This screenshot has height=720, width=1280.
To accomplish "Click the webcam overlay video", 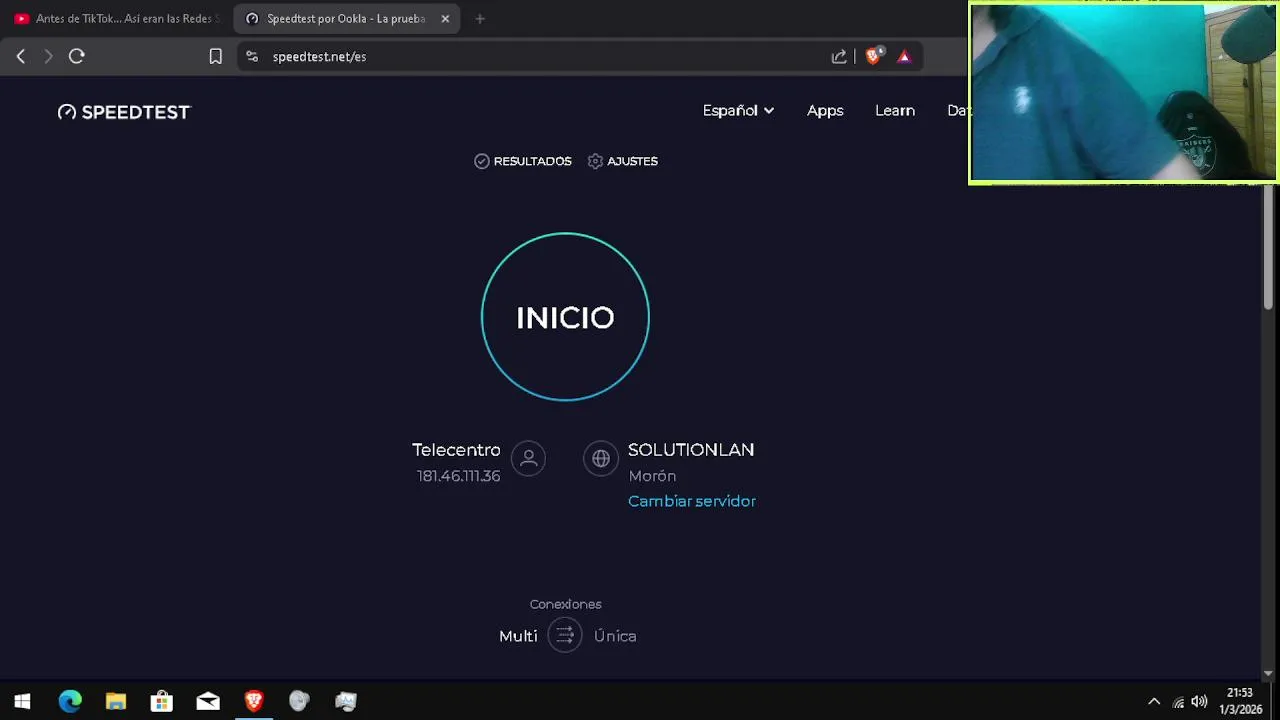I will [1123, 93].
